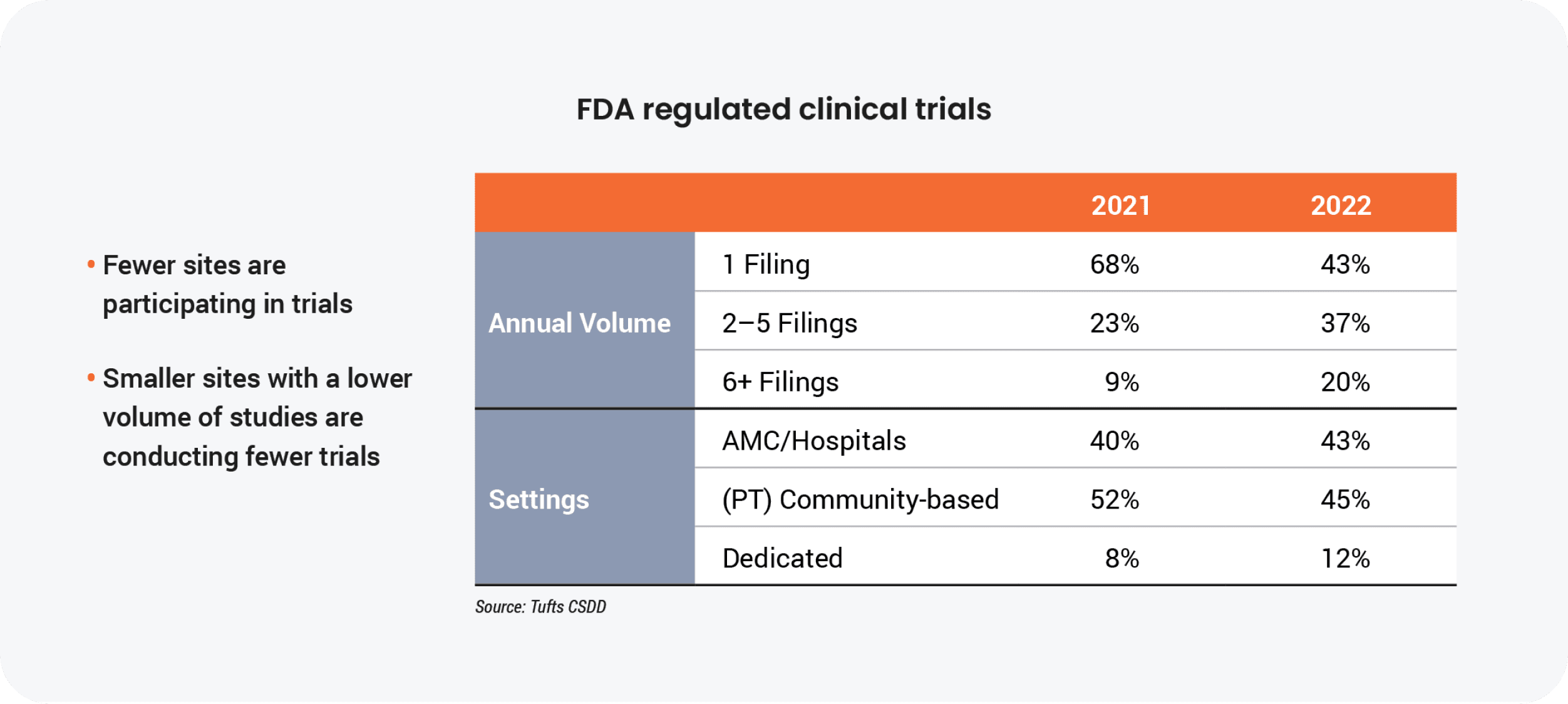The image size is (1568, 704).
Task: Click the "Source: Tufts CSDD" caption
Action: coord(540,606)
